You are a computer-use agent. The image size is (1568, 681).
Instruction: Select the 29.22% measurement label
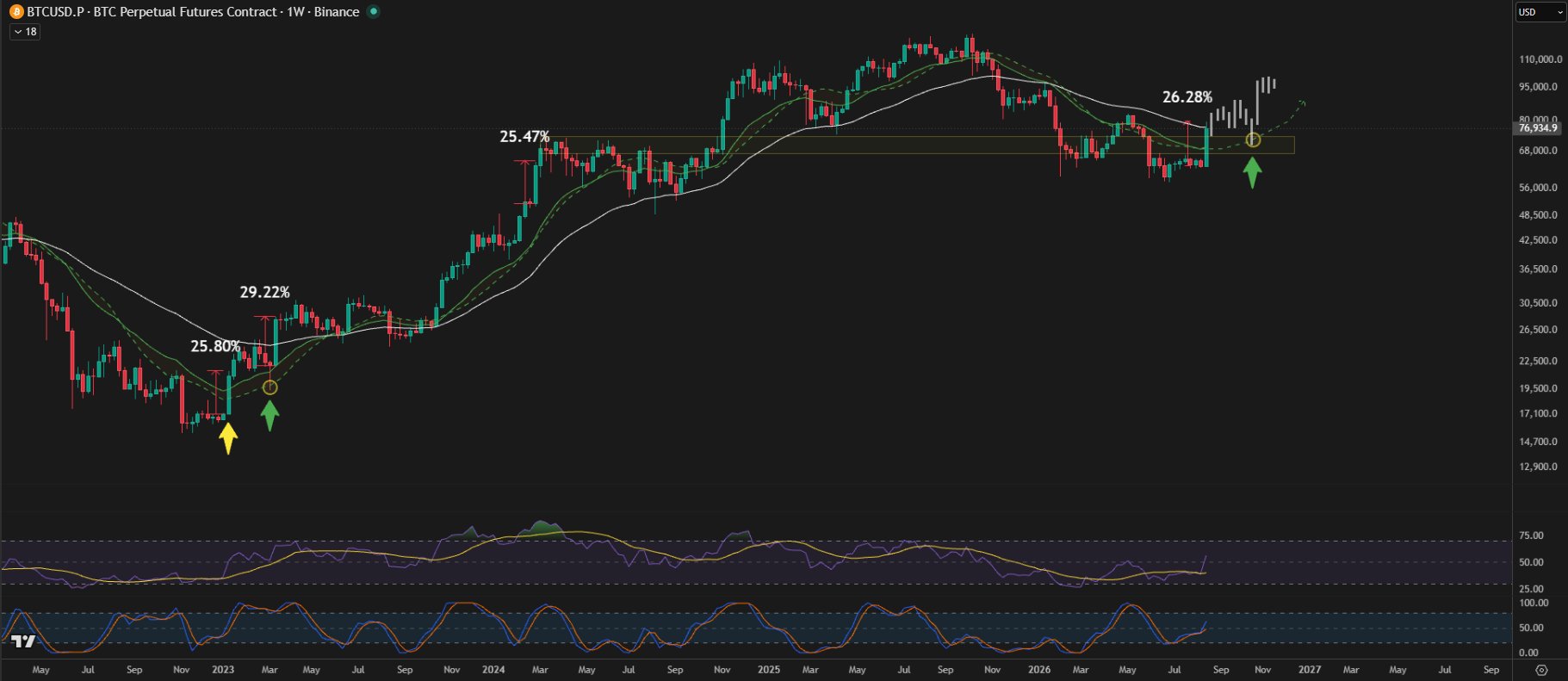pyautogui.click(x=264, y=293)
